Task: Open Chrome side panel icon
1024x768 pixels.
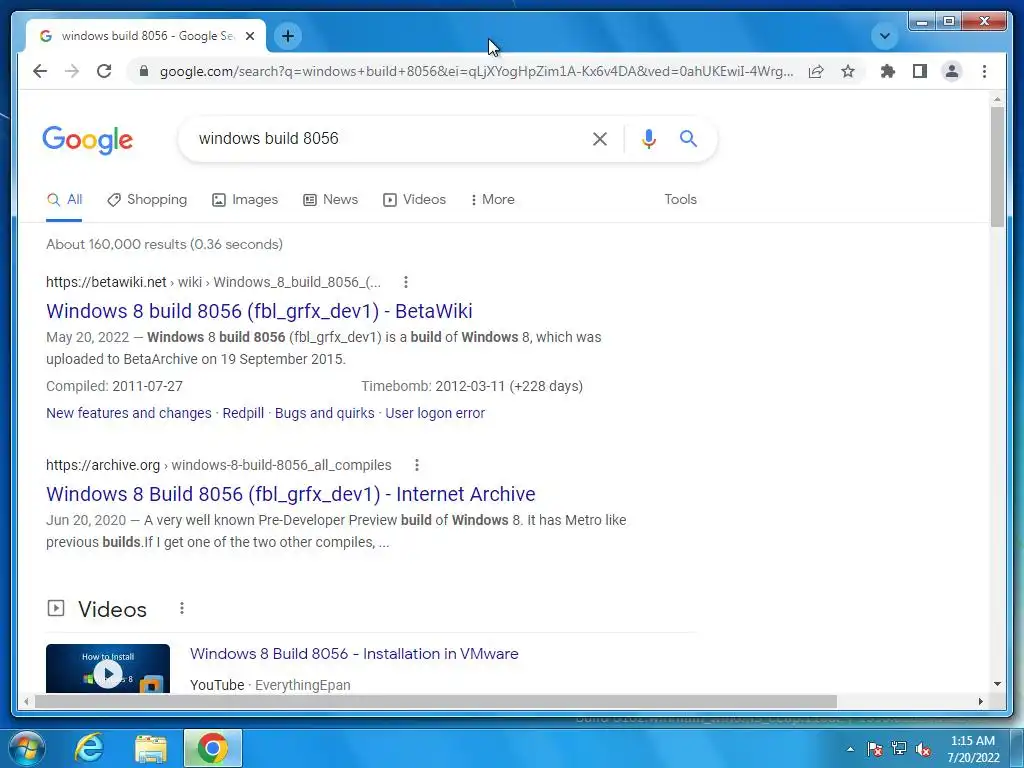Action: pyautogui.click(x=920, y=71)
